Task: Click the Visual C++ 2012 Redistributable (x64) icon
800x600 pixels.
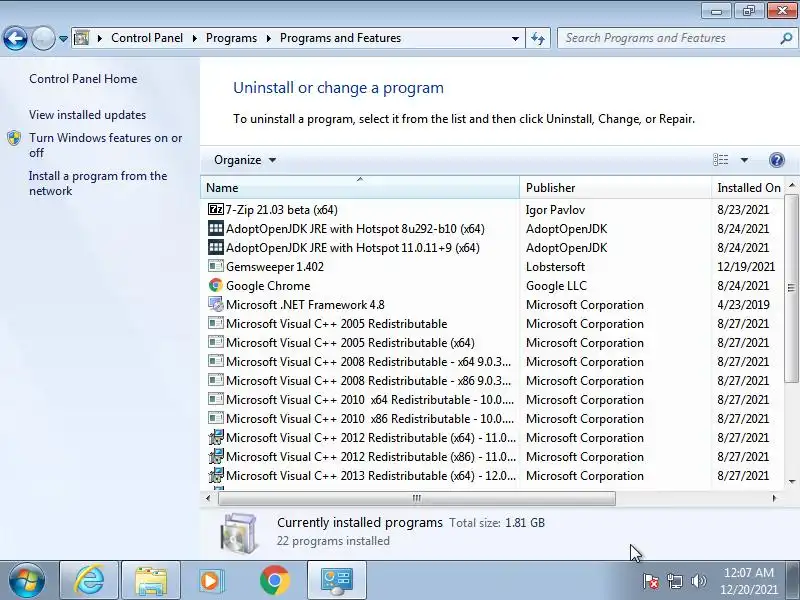Action: point(216,438)
